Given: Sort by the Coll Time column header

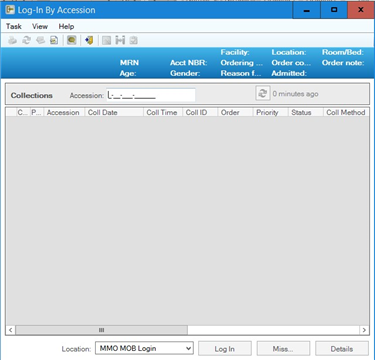Looking at the screenshot, I should [163, 112].
